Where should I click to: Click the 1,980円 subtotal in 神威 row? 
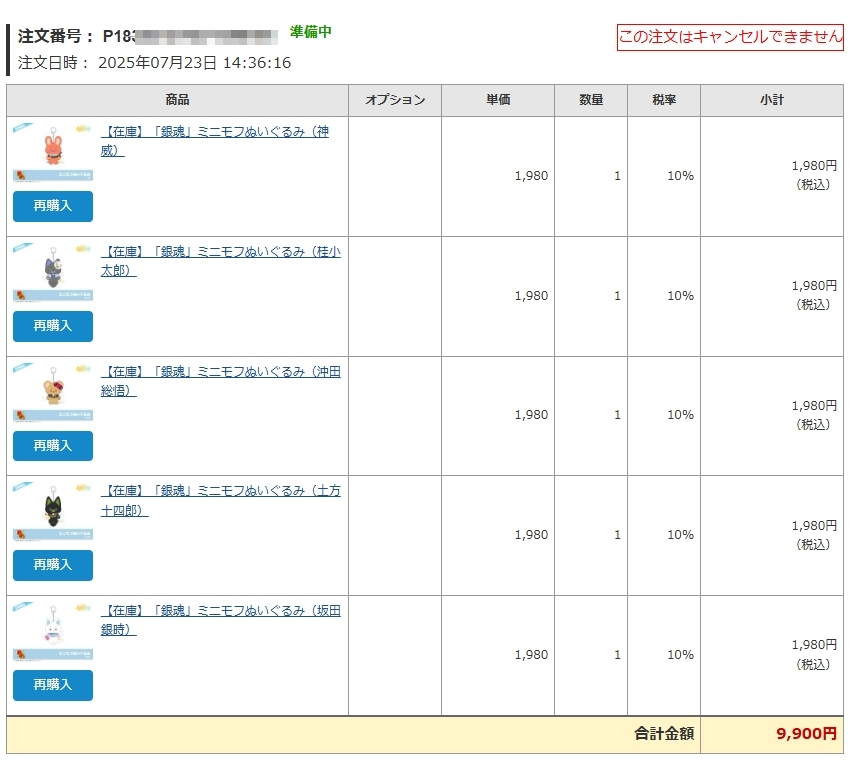point(814,166)
